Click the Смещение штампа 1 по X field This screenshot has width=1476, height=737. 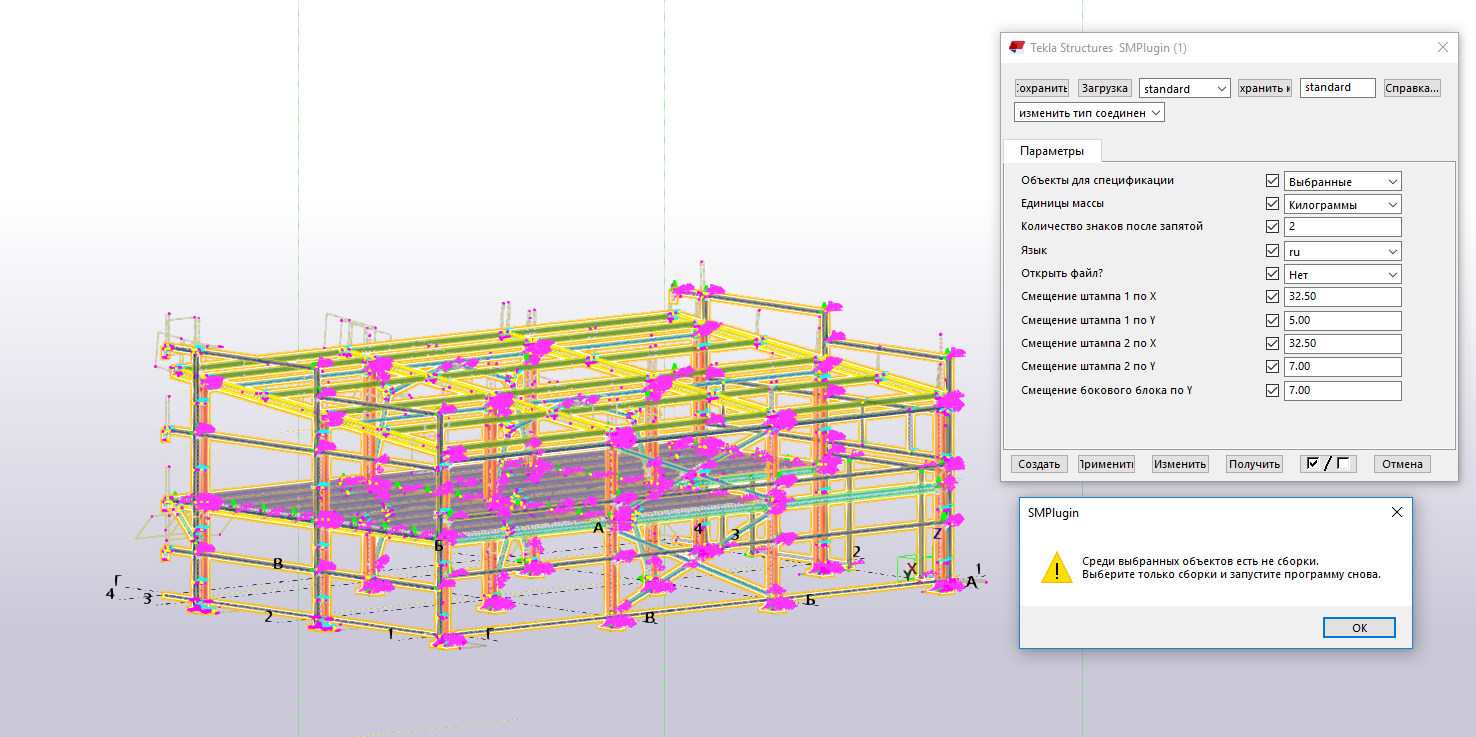(1342, 297)
